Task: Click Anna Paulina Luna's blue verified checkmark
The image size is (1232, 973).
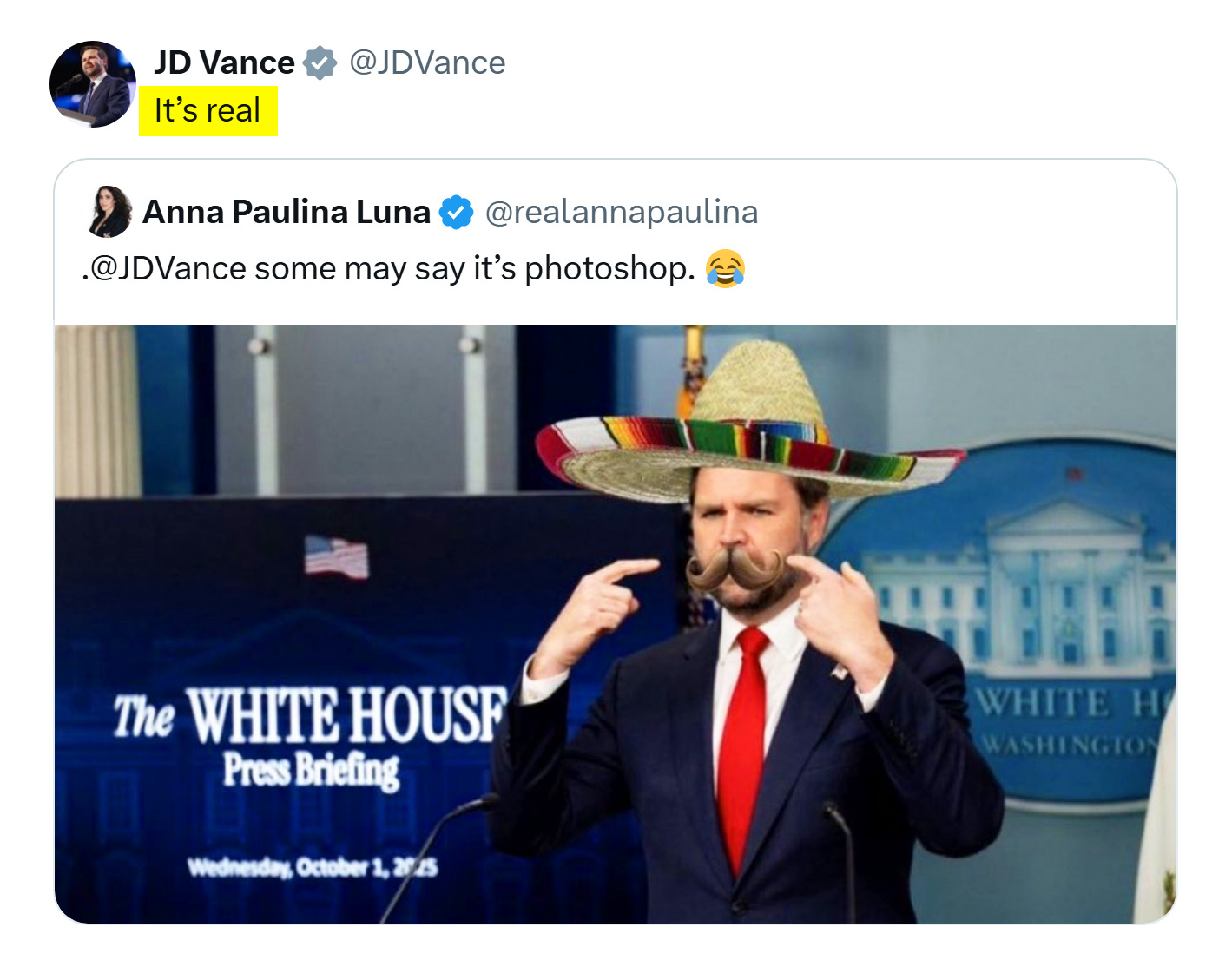Action: click(x=456, y=212)
